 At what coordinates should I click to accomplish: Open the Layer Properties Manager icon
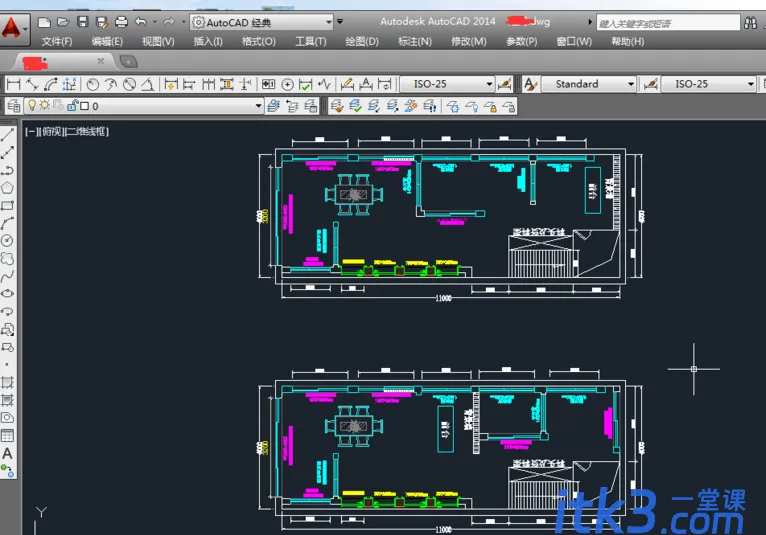point(14,106)
